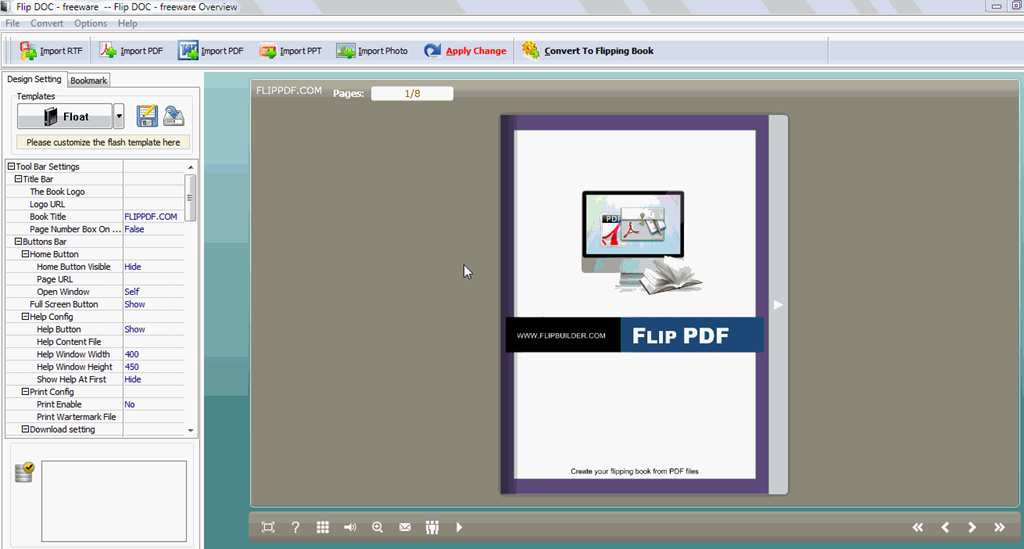Open the Convert menu
Viewport: 1024px width, 549px height.
[46, 24]
